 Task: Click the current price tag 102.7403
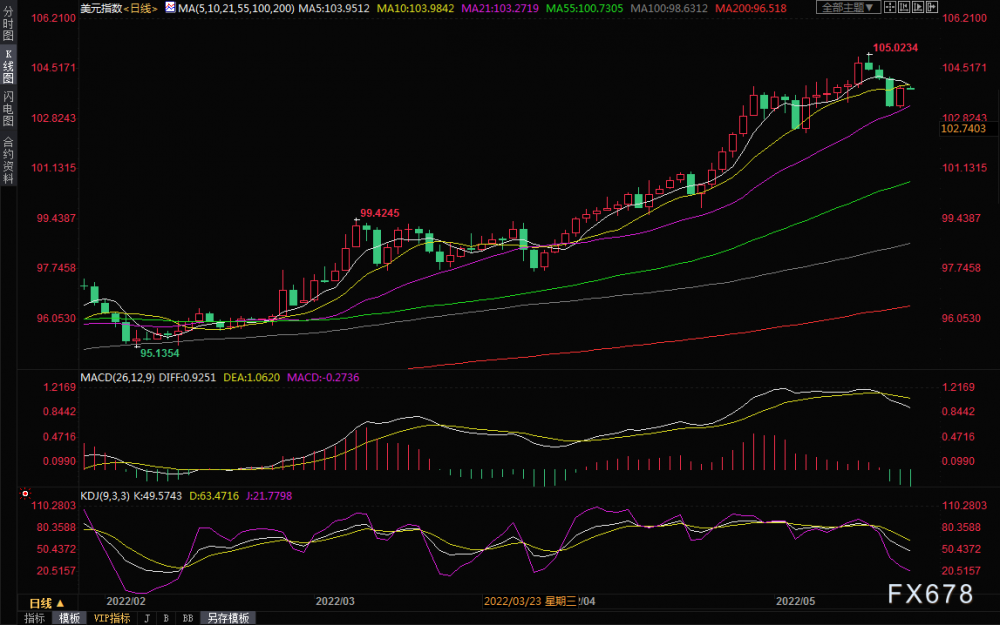pos(964,129)
